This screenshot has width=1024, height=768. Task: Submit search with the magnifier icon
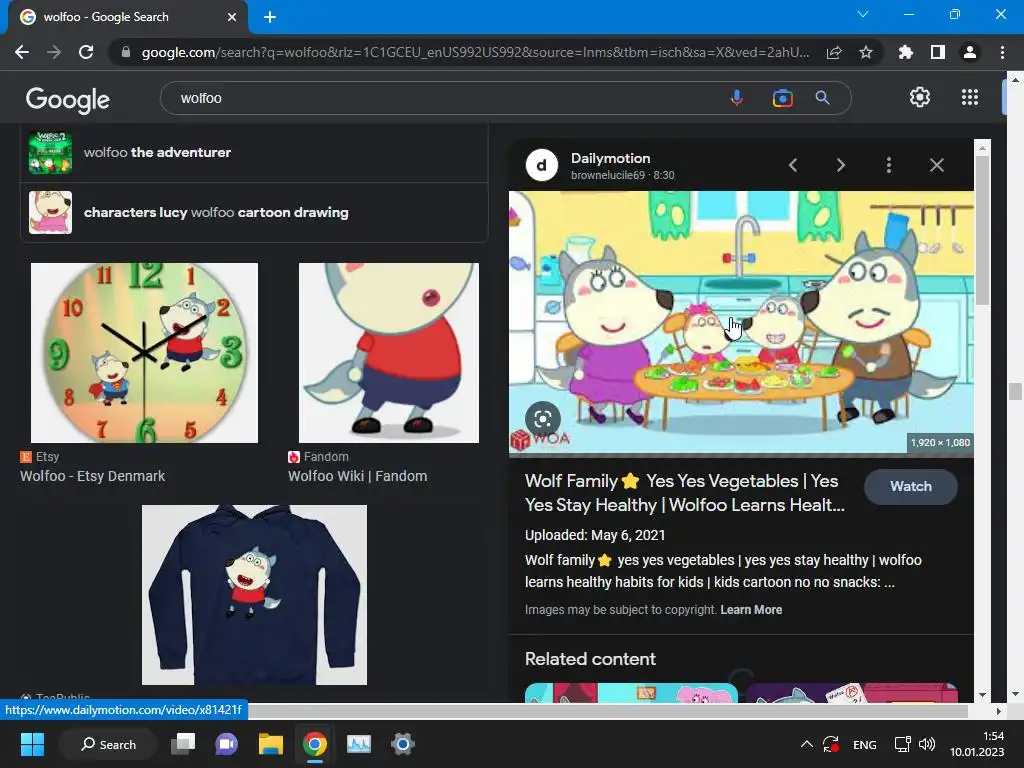click(x=822, y=98)
